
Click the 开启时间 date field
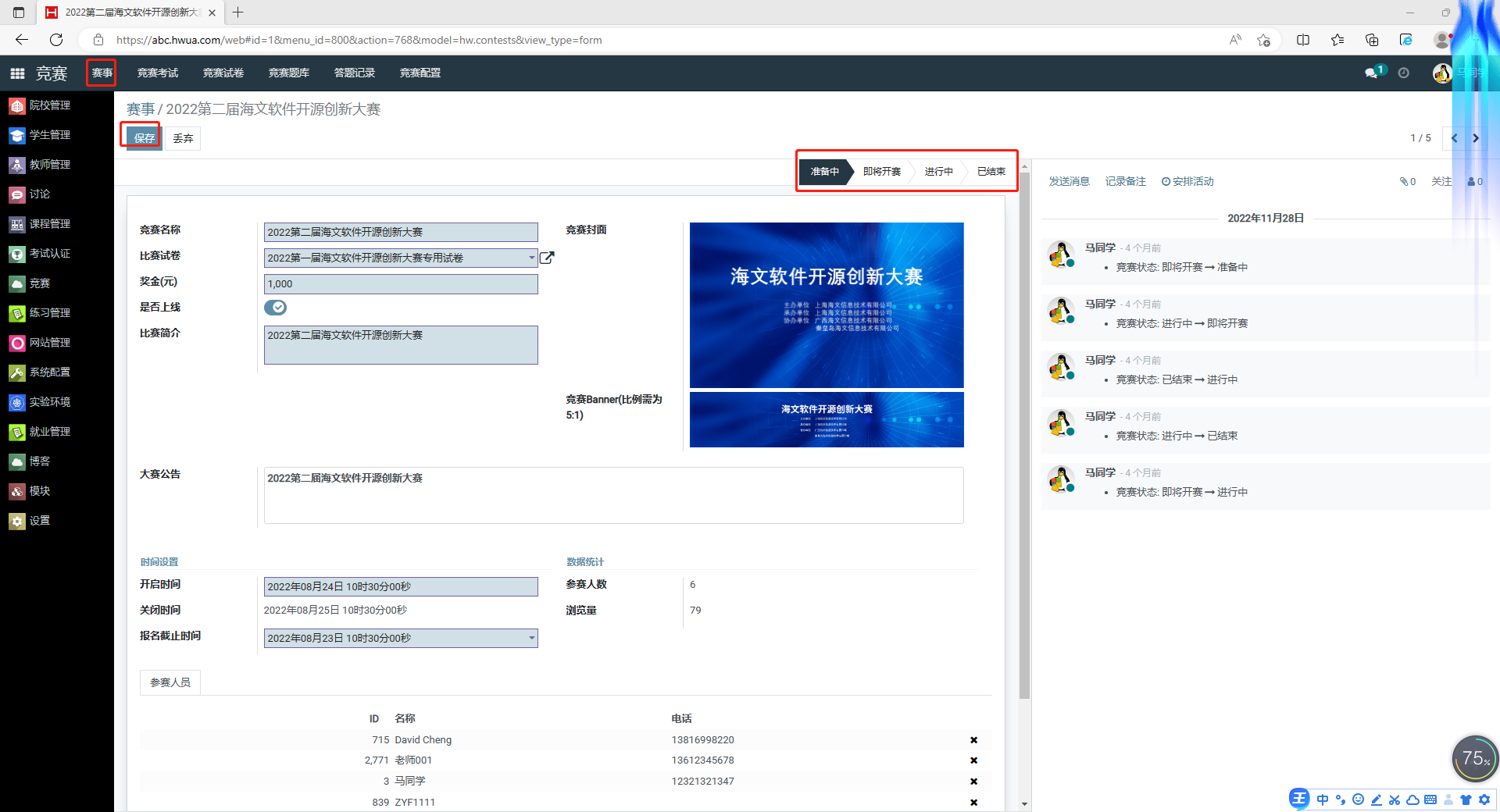401,586
